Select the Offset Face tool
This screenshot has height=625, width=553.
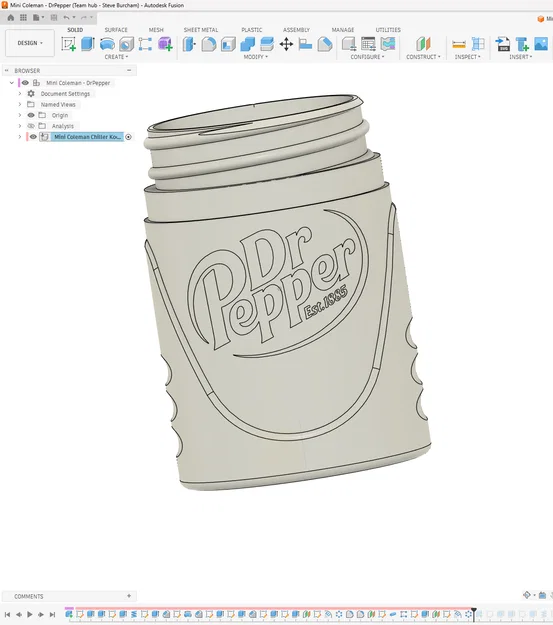tap(267, 44)
